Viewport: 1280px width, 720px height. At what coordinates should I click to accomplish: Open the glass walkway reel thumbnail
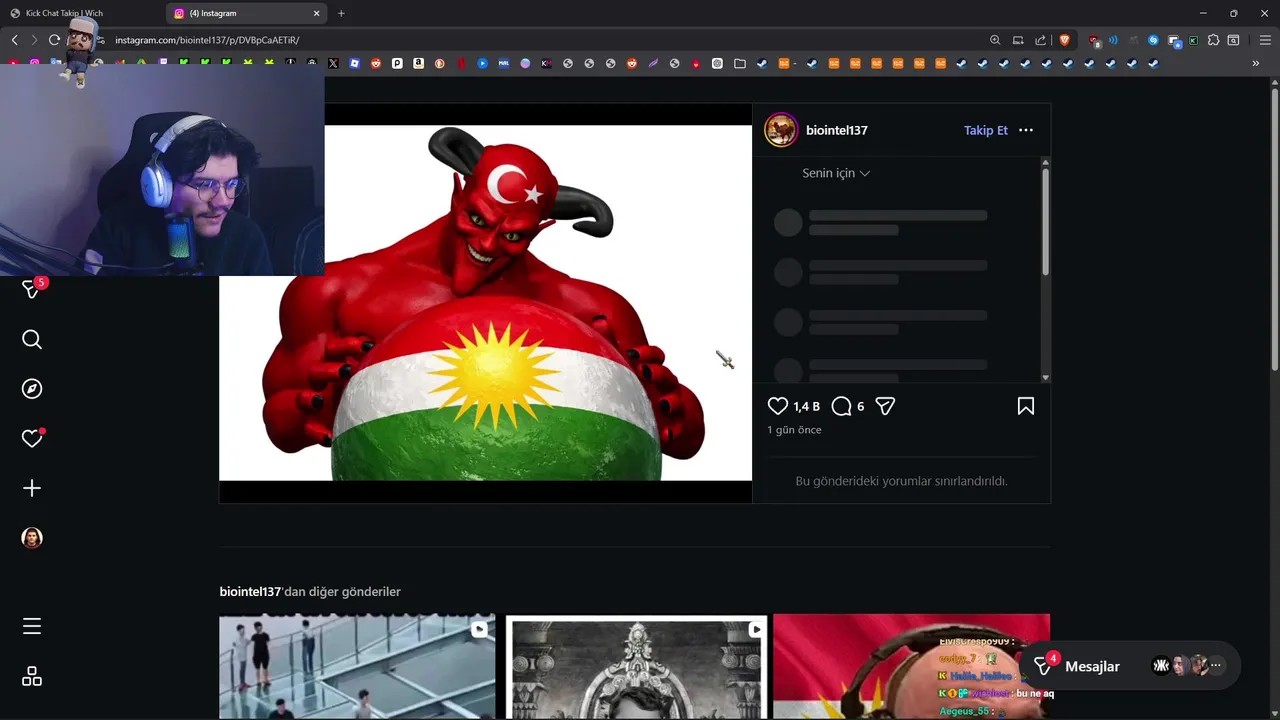point(357,666)
